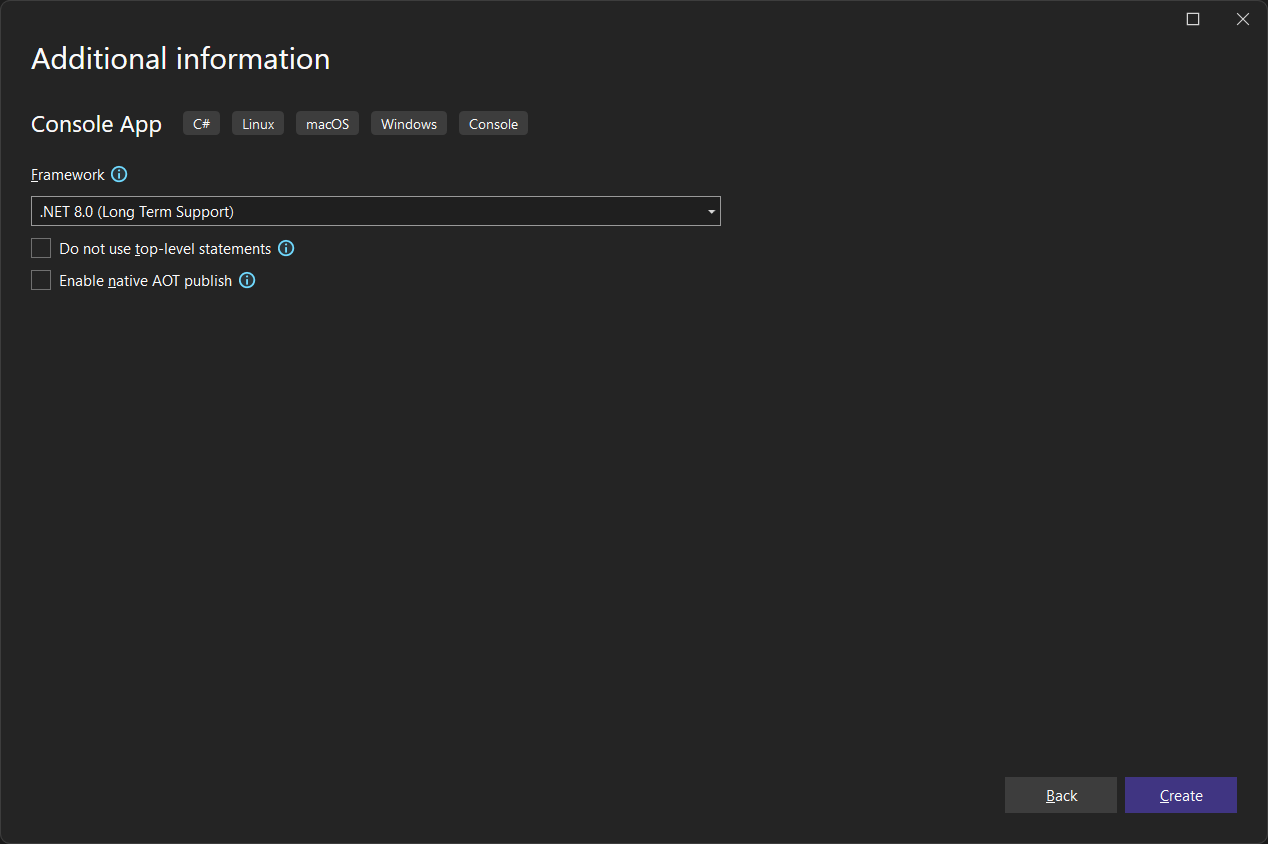Click the info icon beside Framework label
Viewport: 1268px width, 844px height.
119,174
